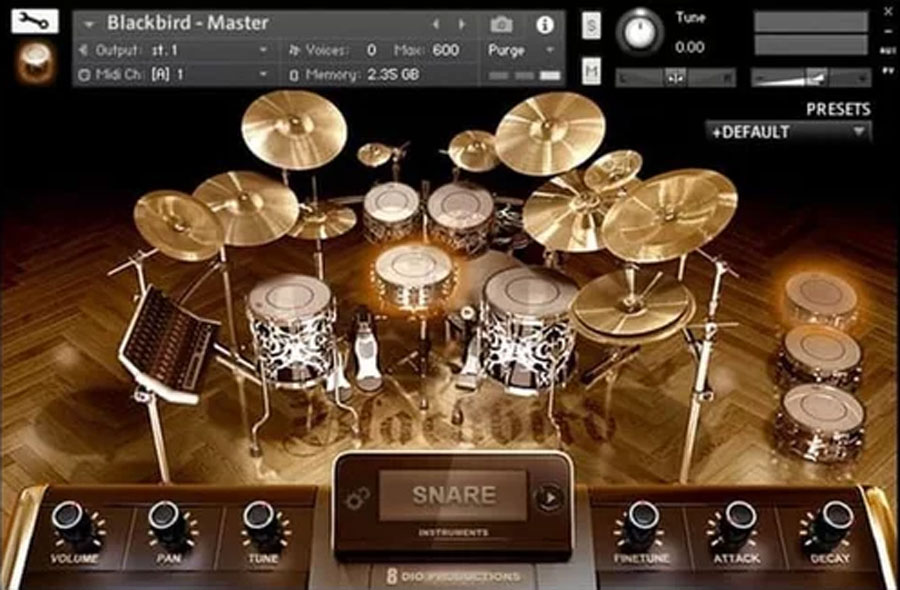Click the drum instrument icon below the wrench

[x=36, y=62]
